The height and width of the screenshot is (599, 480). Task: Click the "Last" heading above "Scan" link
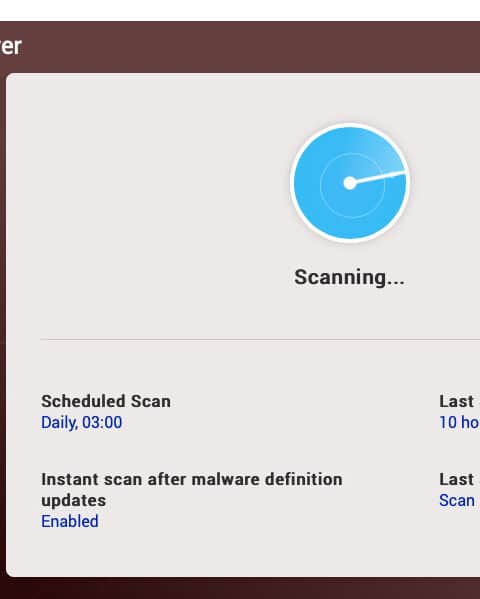456,479
